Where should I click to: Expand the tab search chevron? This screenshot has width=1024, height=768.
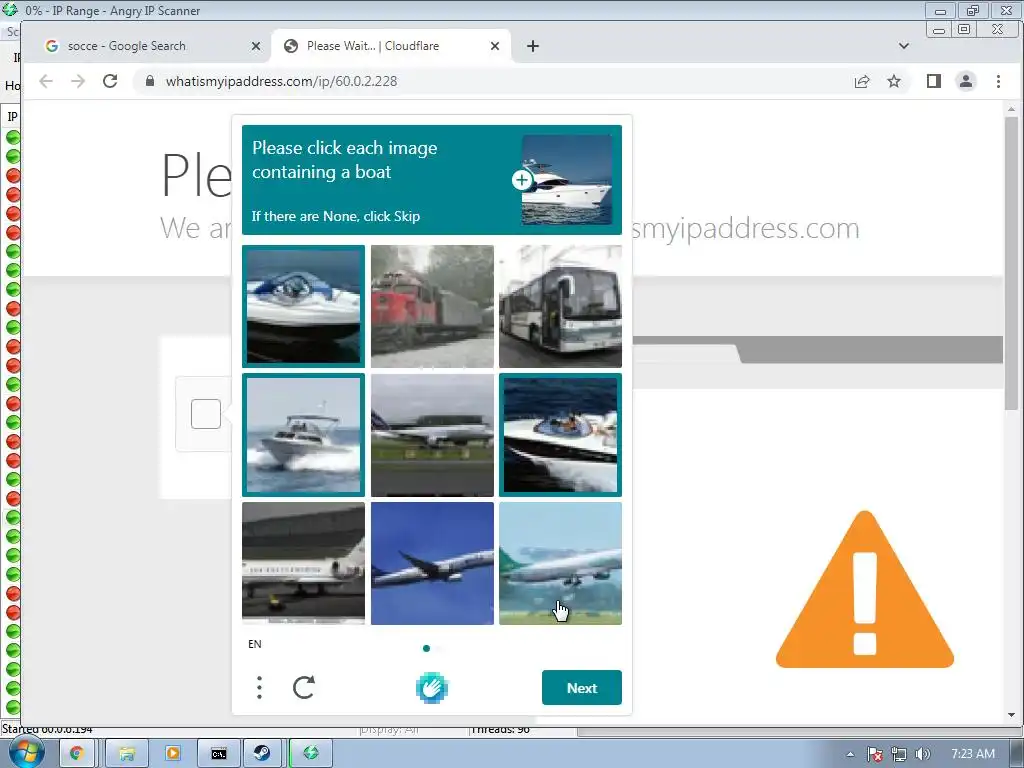pyautogui.click(x=904, y=46)
